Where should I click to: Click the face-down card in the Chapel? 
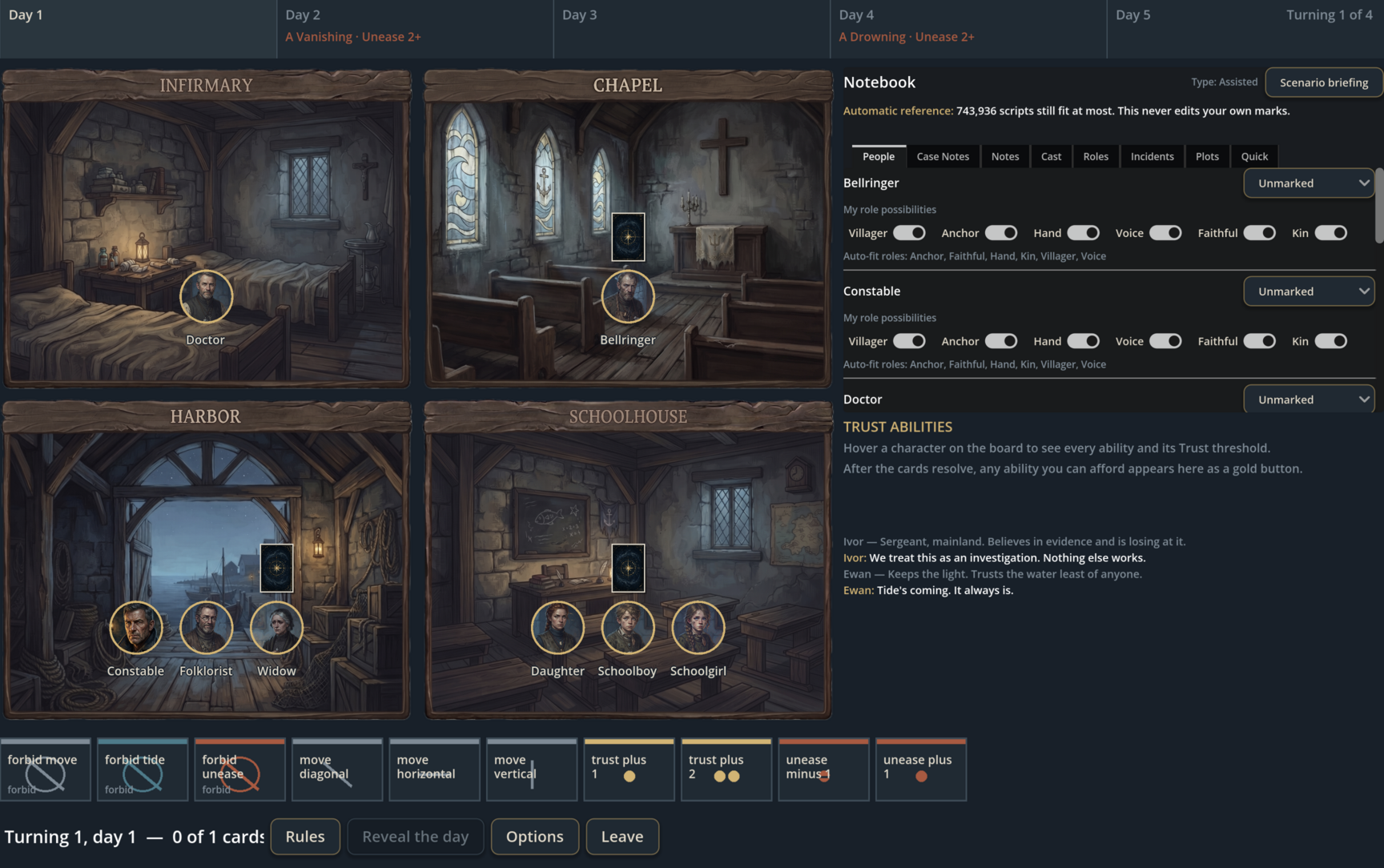point(628,236)
